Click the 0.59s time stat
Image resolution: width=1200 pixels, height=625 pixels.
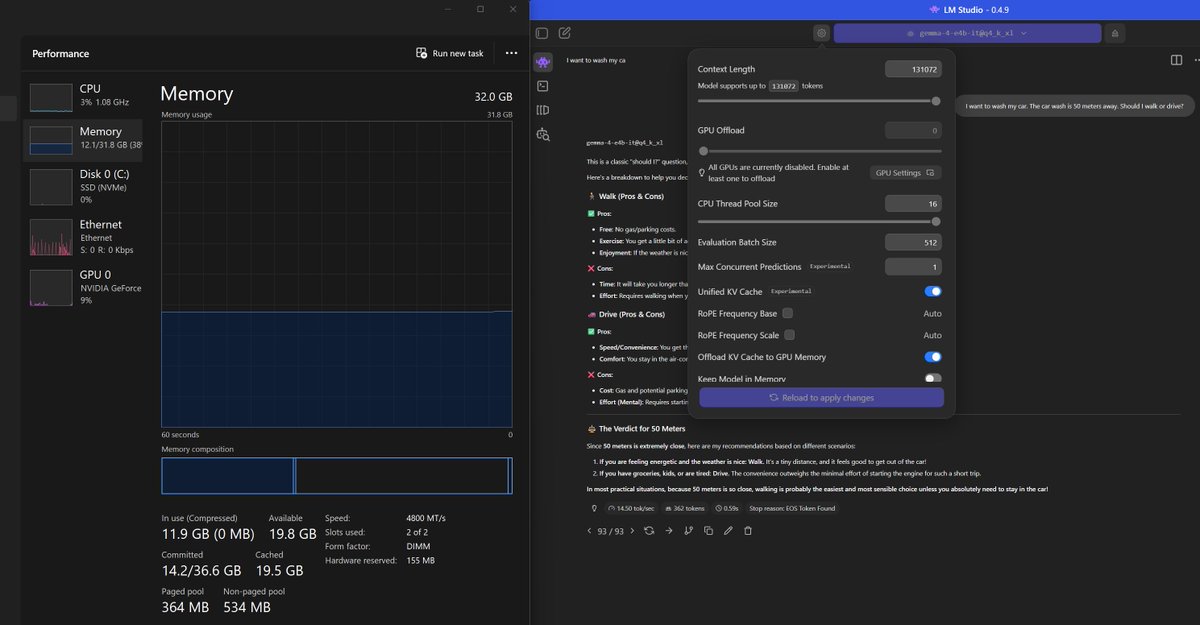[726, 508]
